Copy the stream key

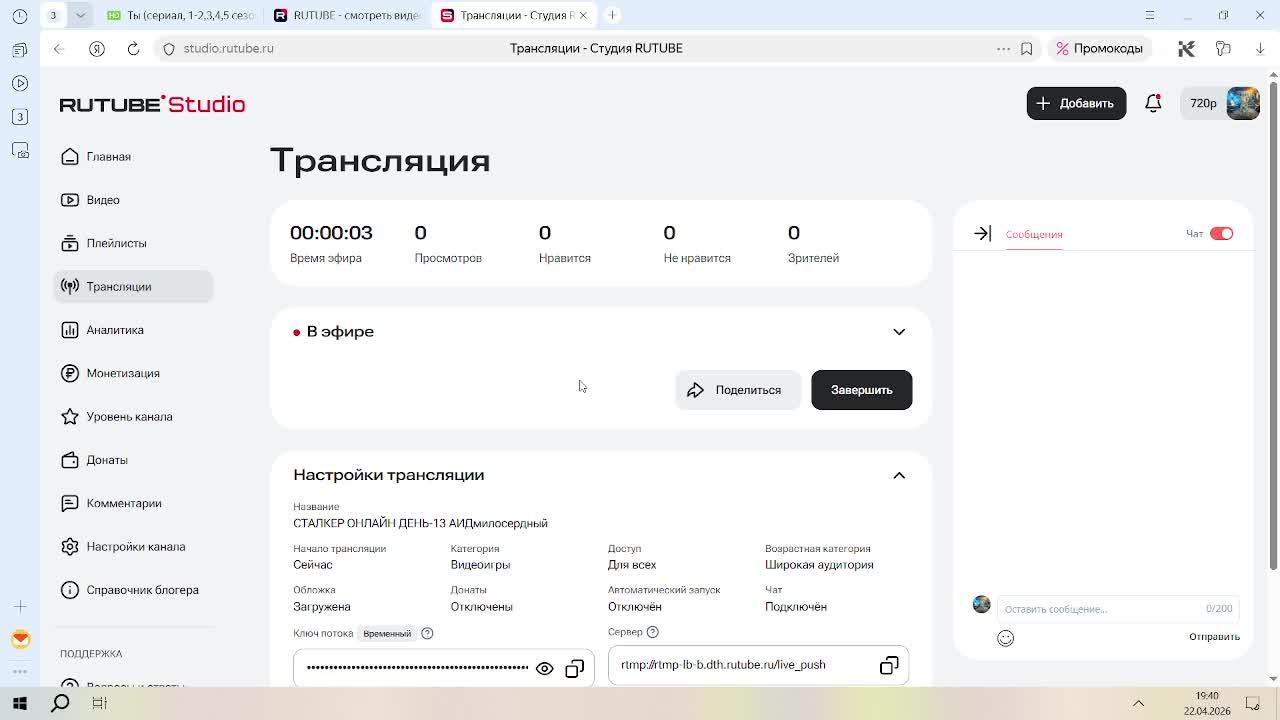tap(574, 668)
